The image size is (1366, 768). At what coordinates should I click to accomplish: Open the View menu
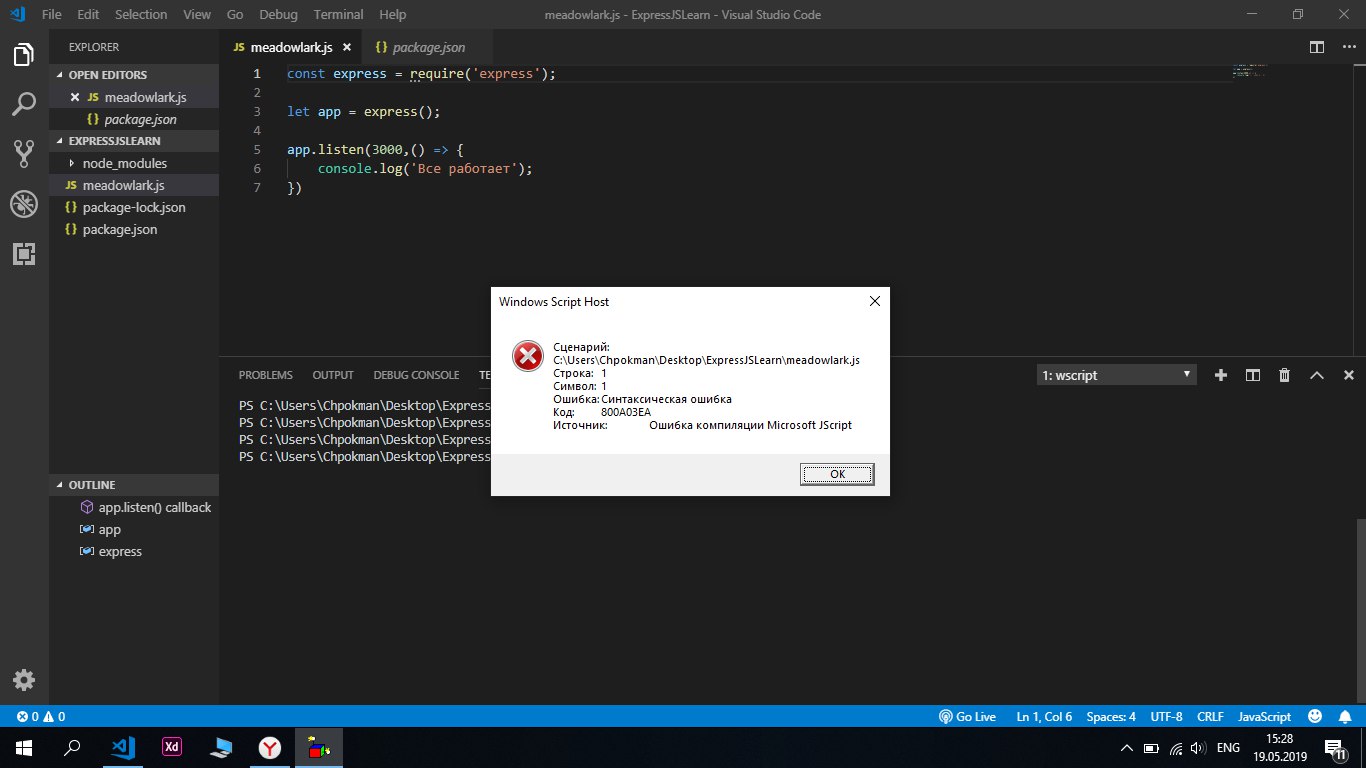[x=197, y=14]
